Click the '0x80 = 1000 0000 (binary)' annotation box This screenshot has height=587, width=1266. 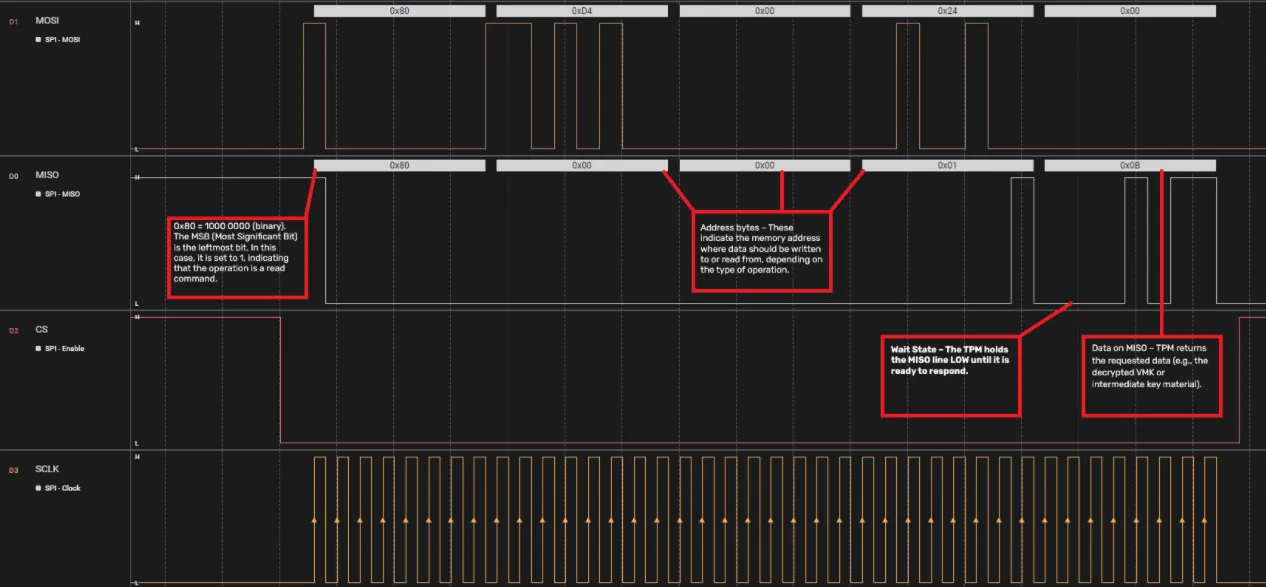tap(237, 254)
